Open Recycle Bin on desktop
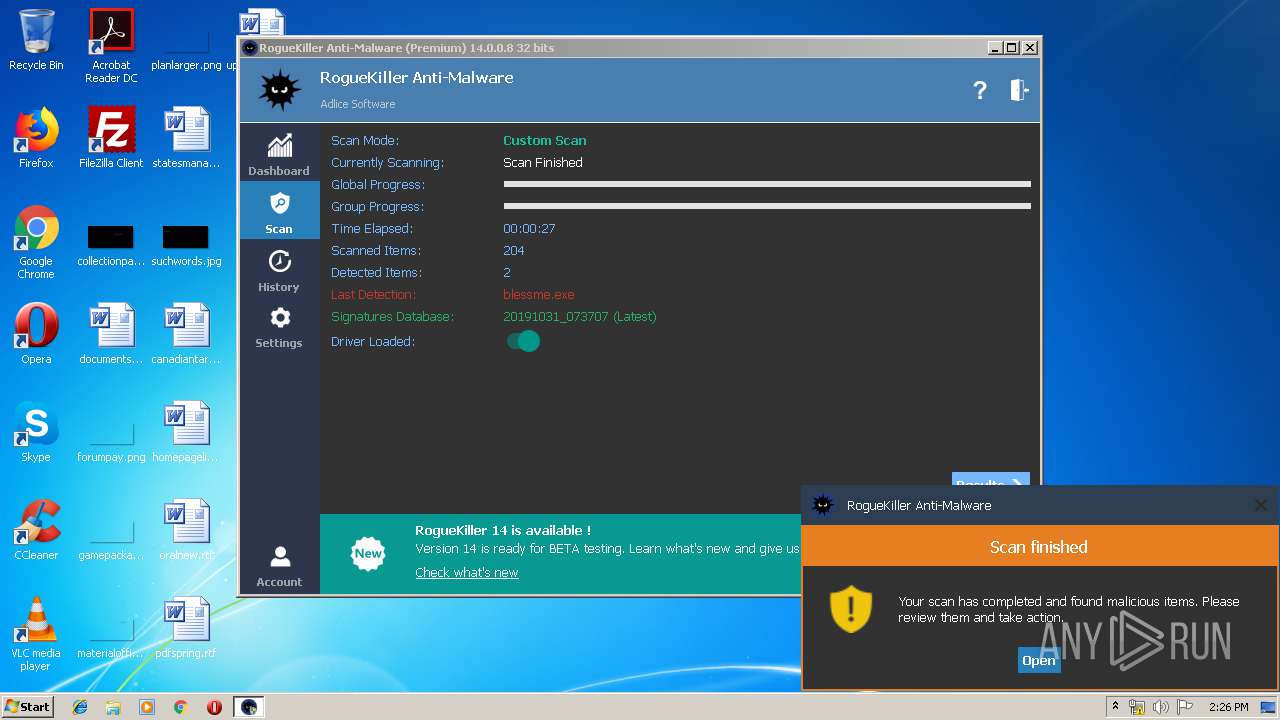This screenshot has width=1280, height=720. [36, 40]
